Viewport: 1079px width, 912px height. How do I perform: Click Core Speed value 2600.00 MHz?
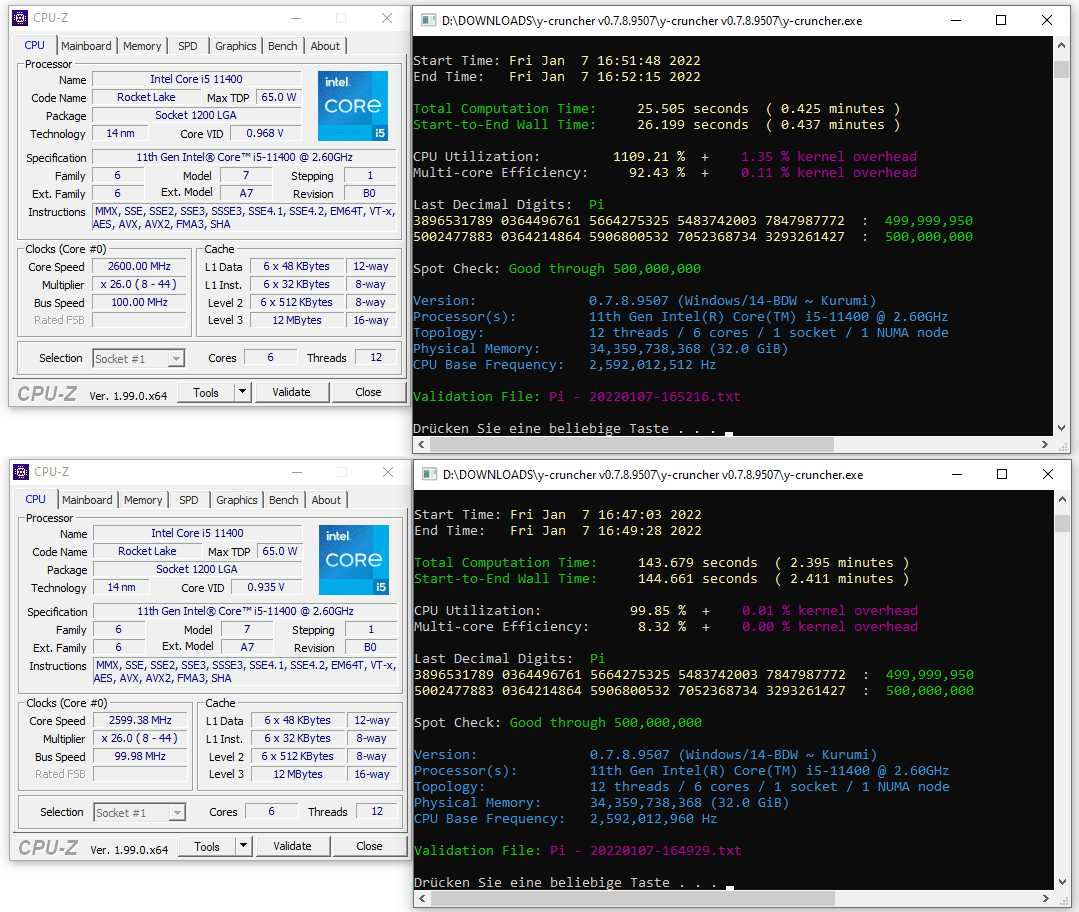(x=139, y=266)
